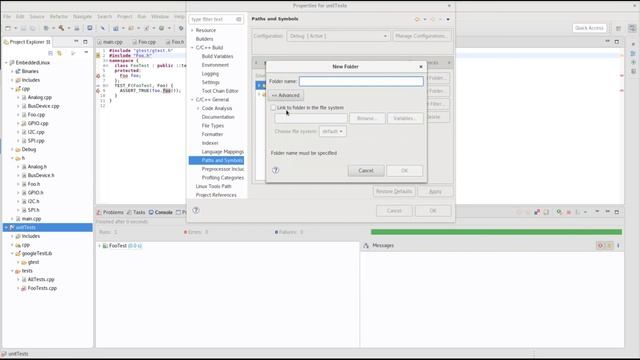Collapse the EmbeddedLinux project
This screenshot has height=360, width=640.
click(x=6, y=63)
